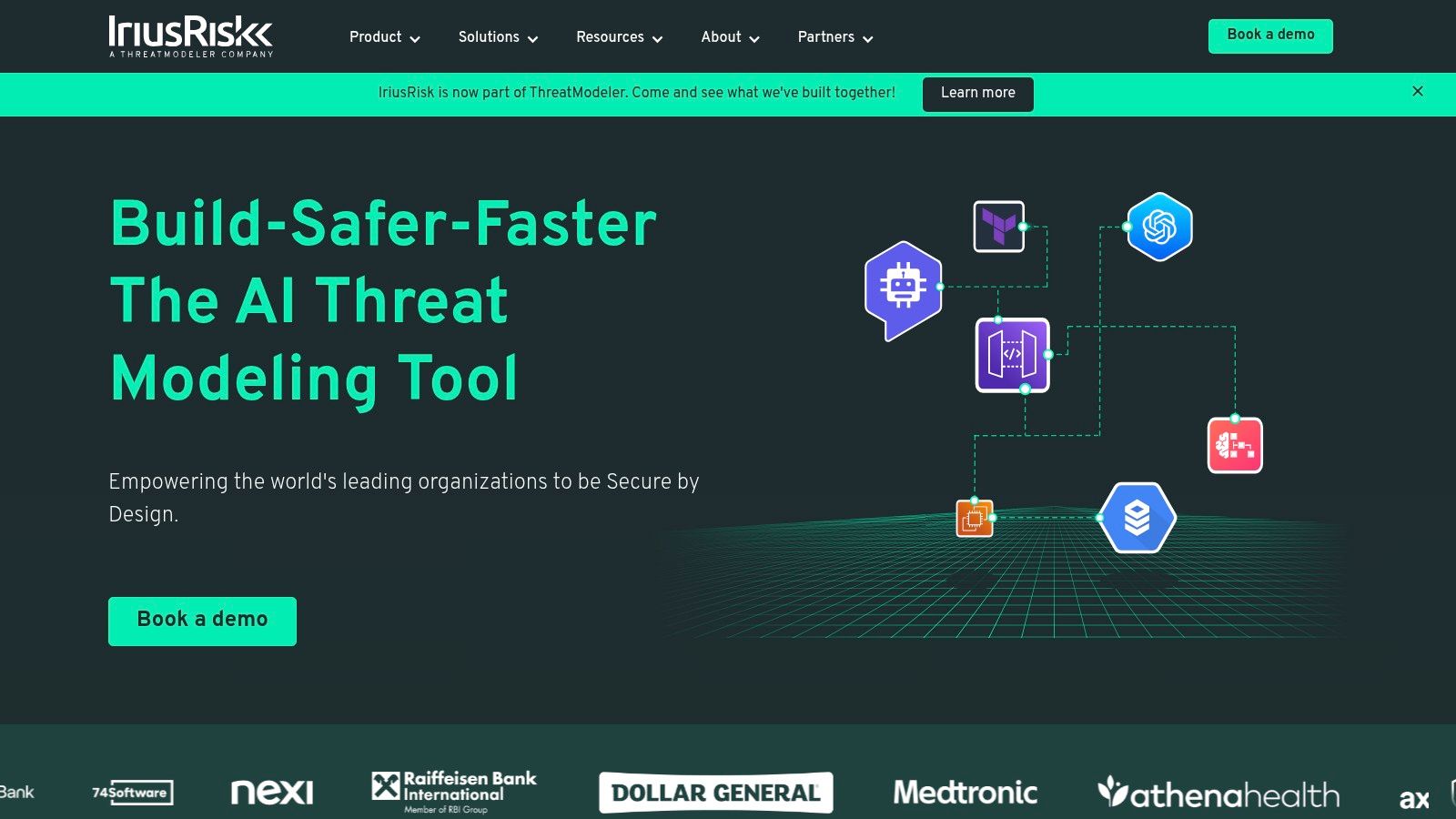Click the Terraform icon in diagram
Screen dimensions: 1456x819
pyautogui.click(x=998, y=226)
